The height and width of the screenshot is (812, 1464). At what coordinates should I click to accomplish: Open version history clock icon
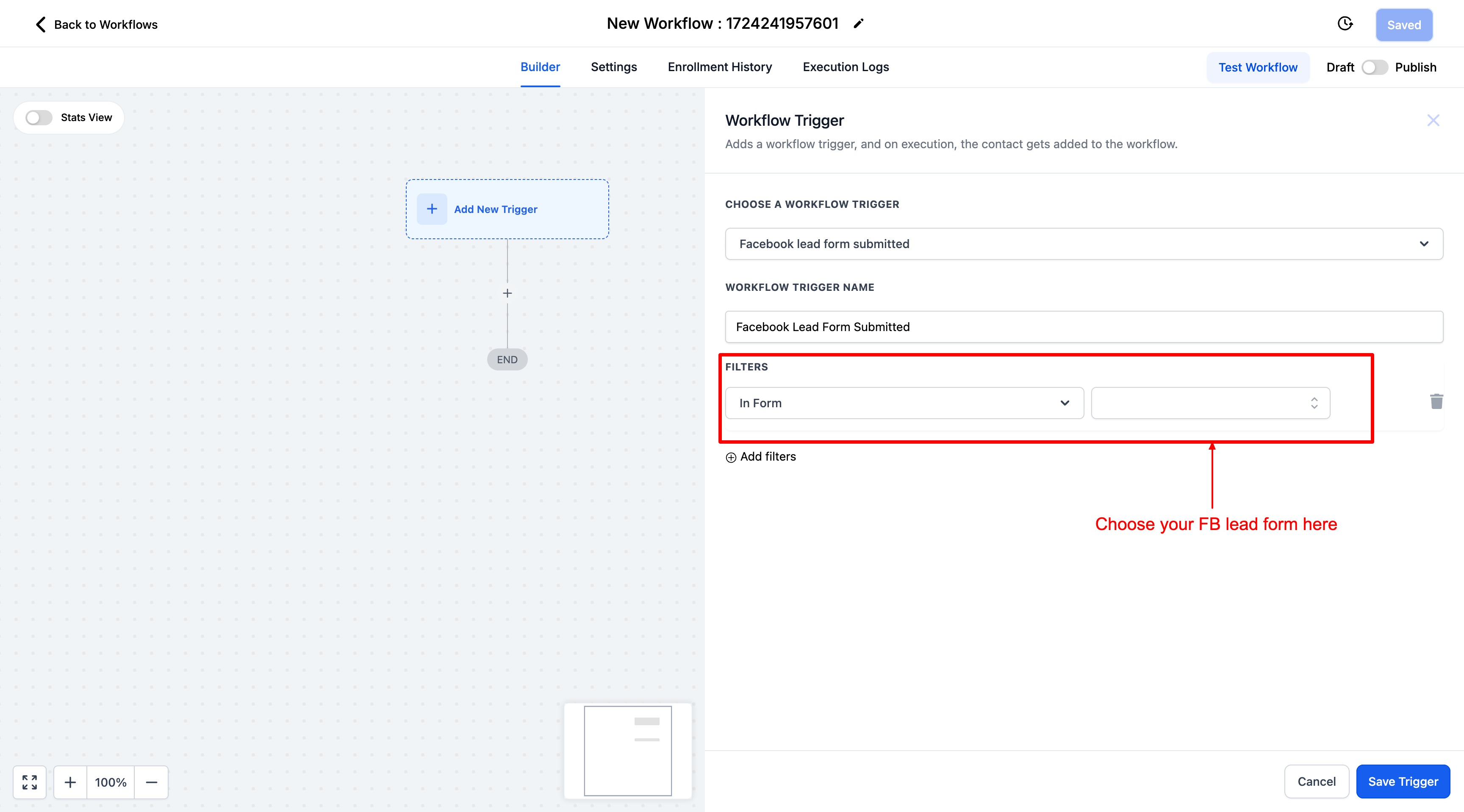coord(1345,24)
